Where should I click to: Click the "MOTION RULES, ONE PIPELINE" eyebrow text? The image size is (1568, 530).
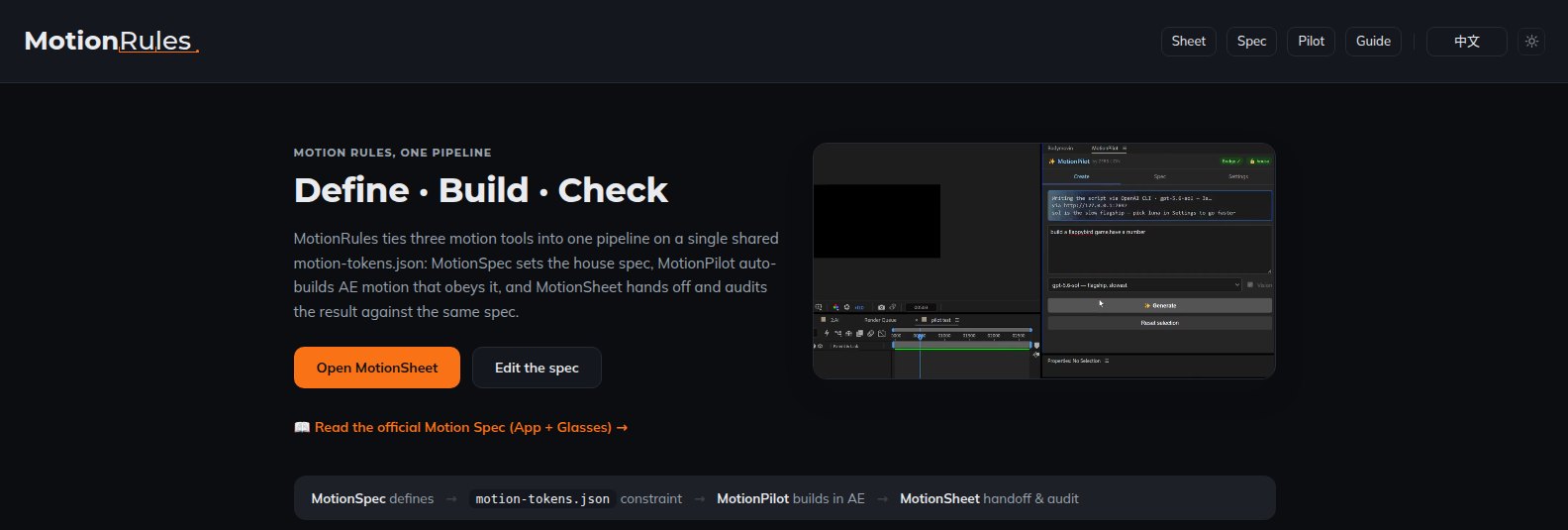(x=393, y=153)
